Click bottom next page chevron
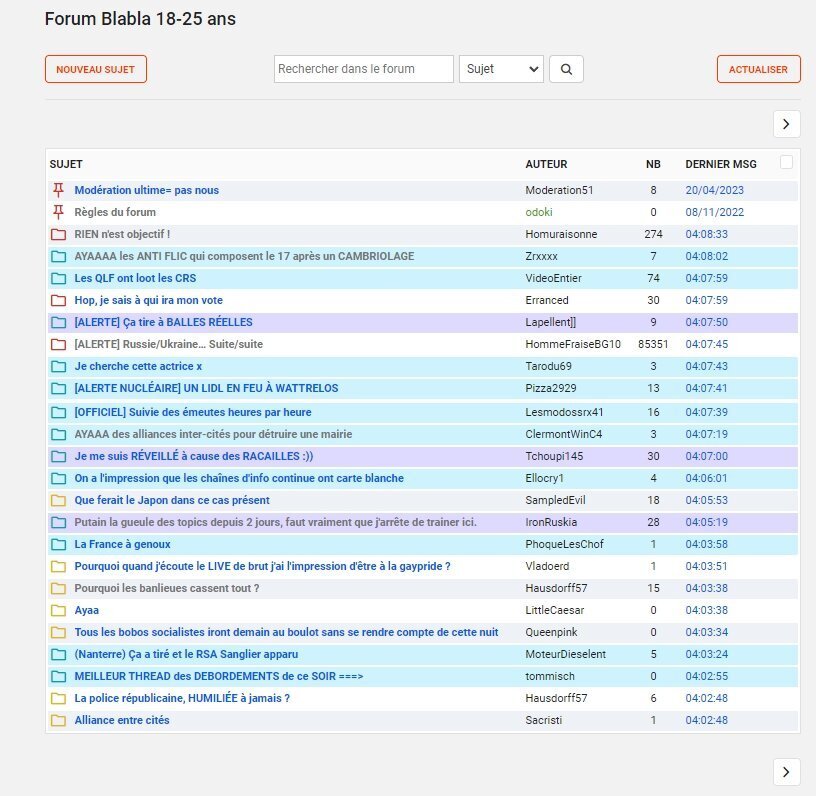The width and height of the screenshot is (816, 796). click(x=786, y=771)
